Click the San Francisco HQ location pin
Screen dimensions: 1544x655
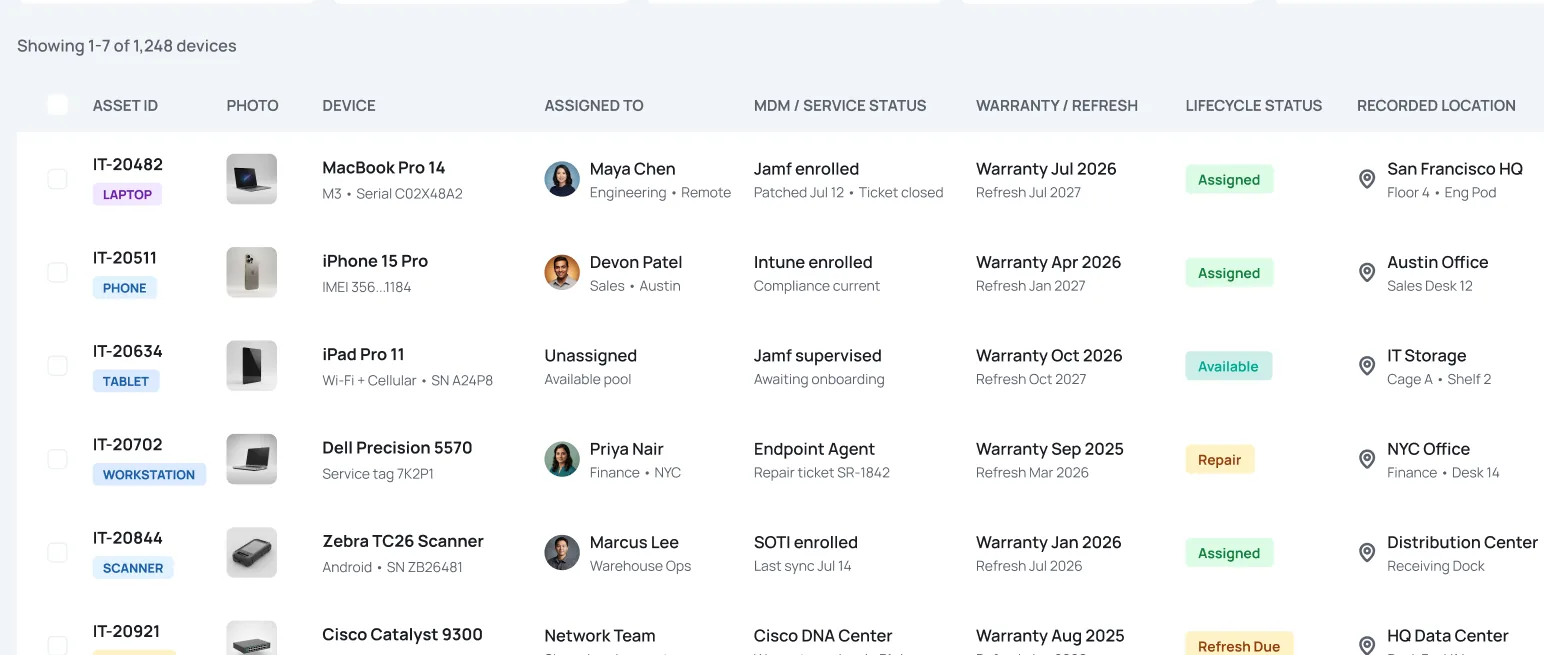click(x=1367, y=179)
